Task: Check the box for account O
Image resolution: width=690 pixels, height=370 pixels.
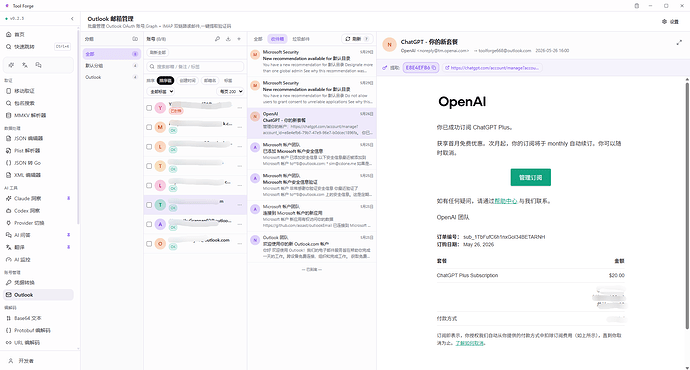Action: click(x=149, y=244)
